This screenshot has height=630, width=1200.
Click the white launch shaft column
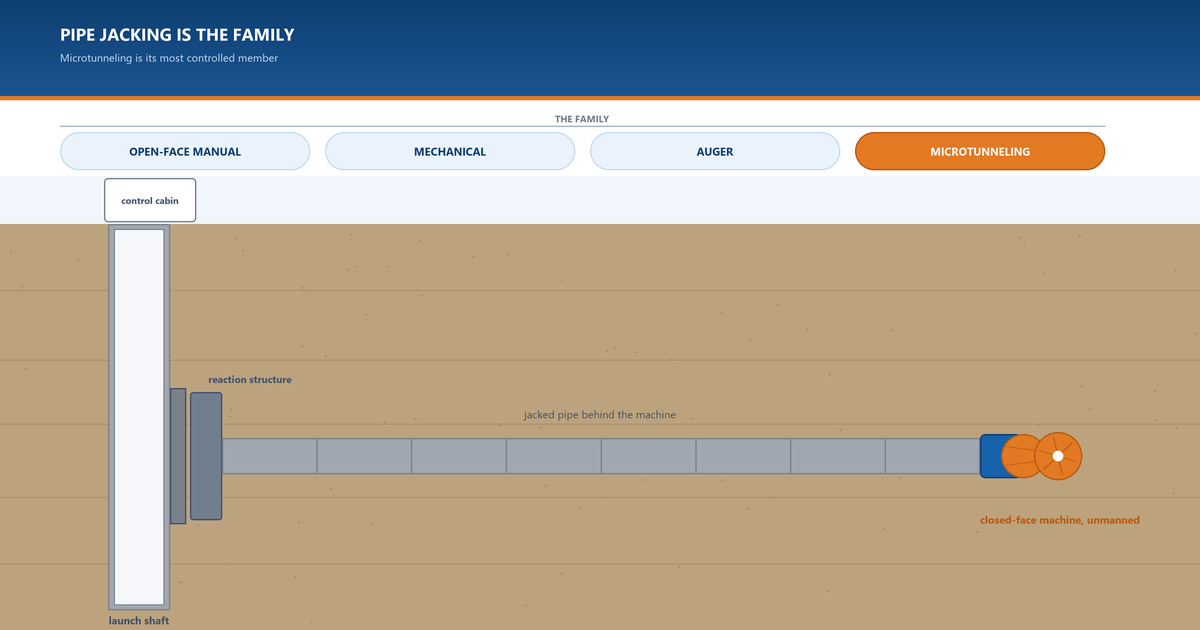(x=139, y=417)
